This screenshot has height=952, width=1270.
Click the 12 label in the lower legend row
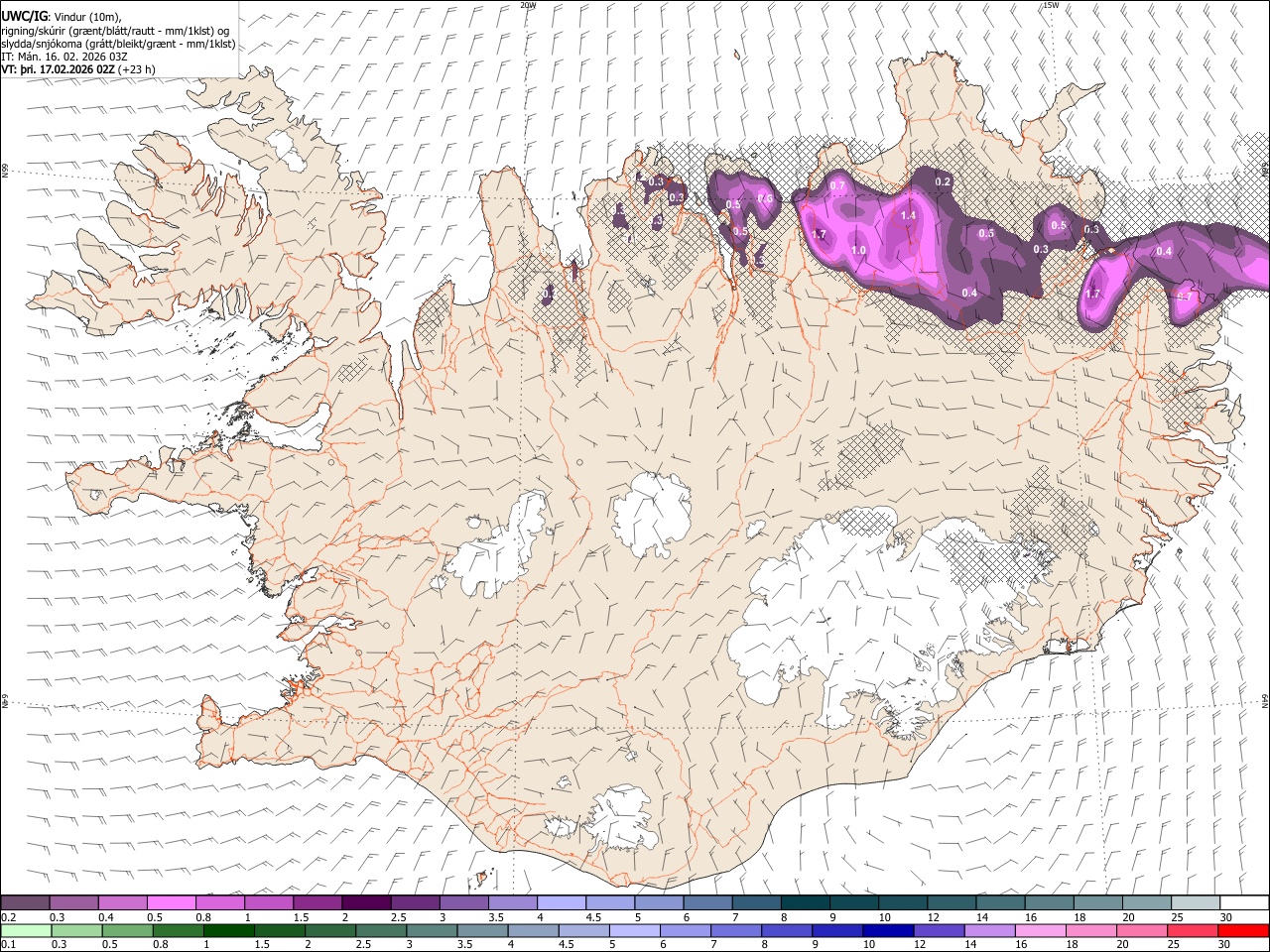pyautogui.click(x=920, y=945)
